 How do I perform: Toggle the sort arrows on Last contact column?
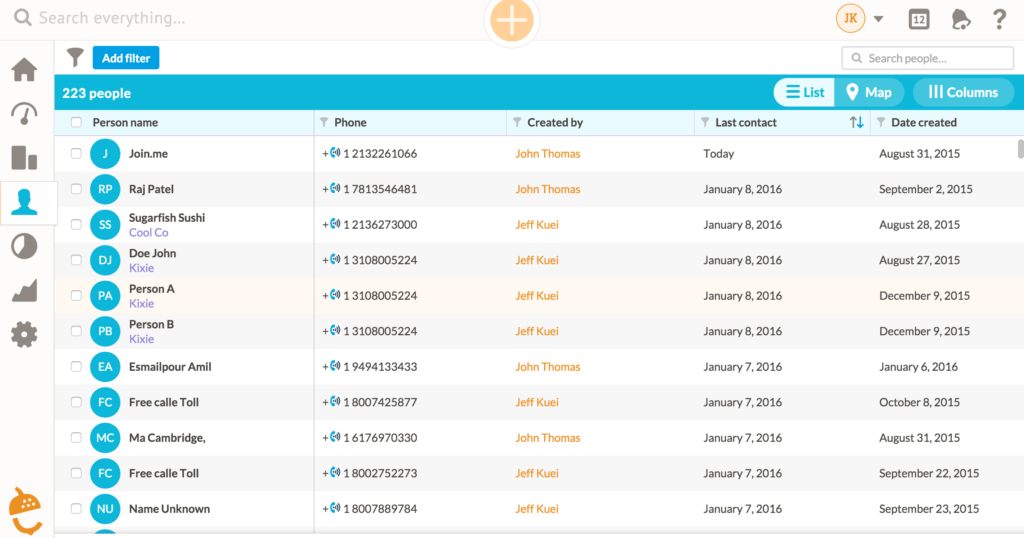point(856,123)
